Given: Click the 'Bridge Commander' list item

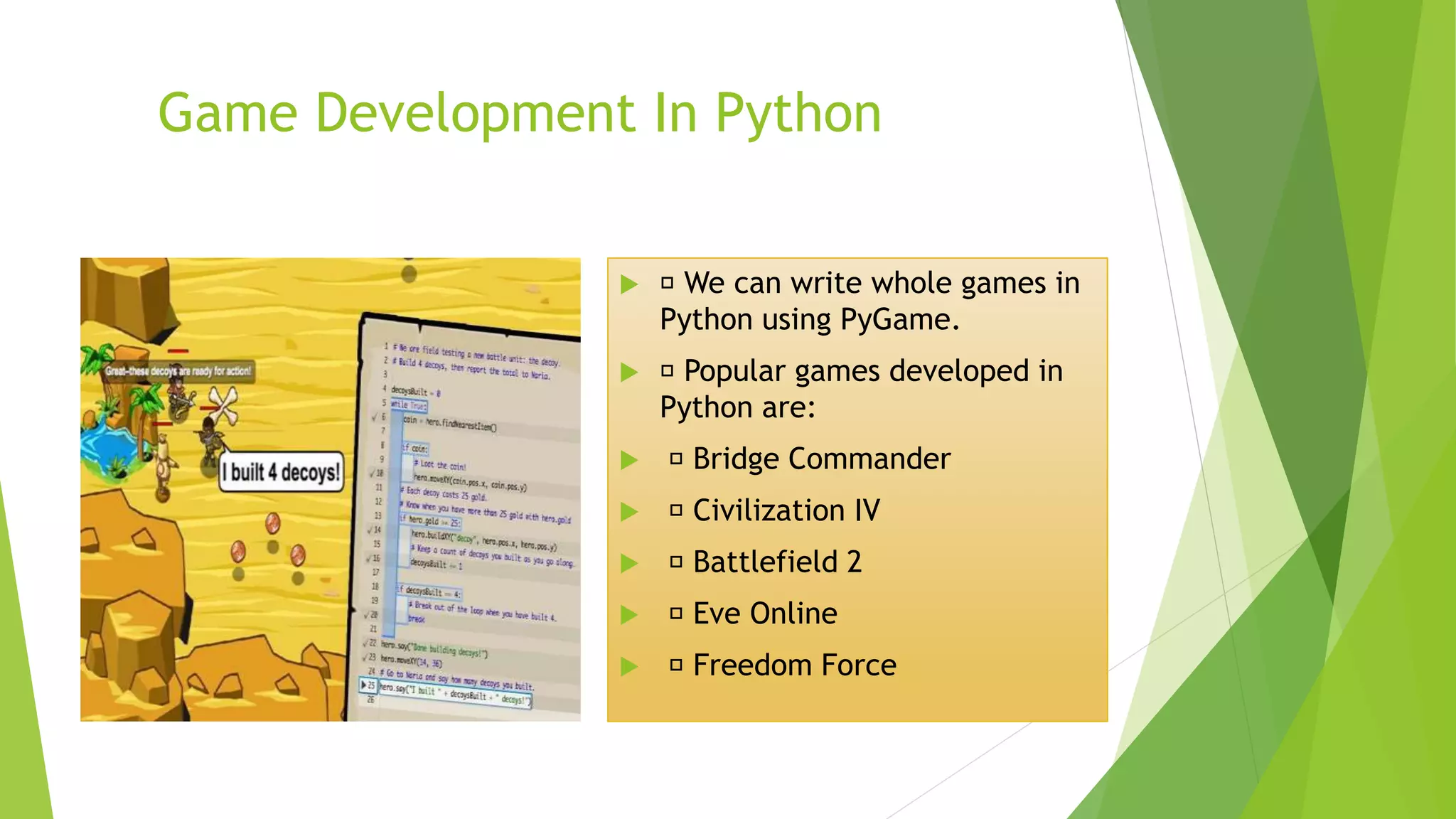Looking at the screenshot, I should [822, 459].
